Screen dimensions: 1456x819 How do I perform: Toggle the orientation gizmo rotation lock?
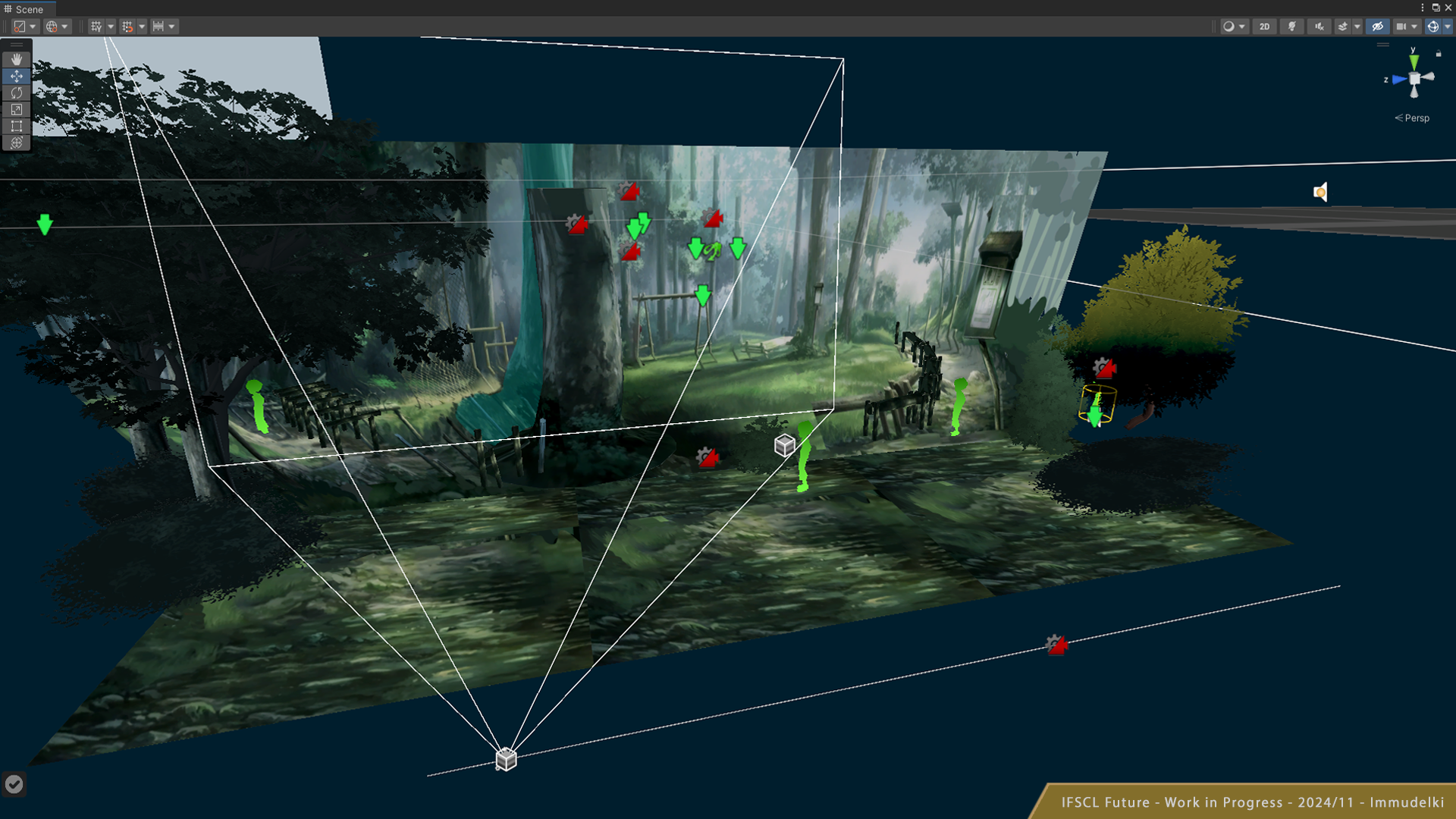pyautogui.click(x=1439, y=54)
